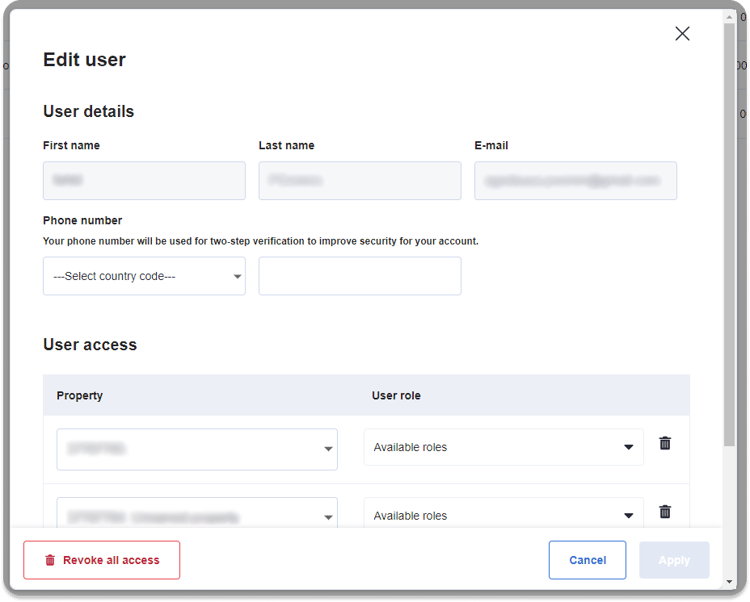Click the User access section heading

pyautogui.click(x=90, y=345)
